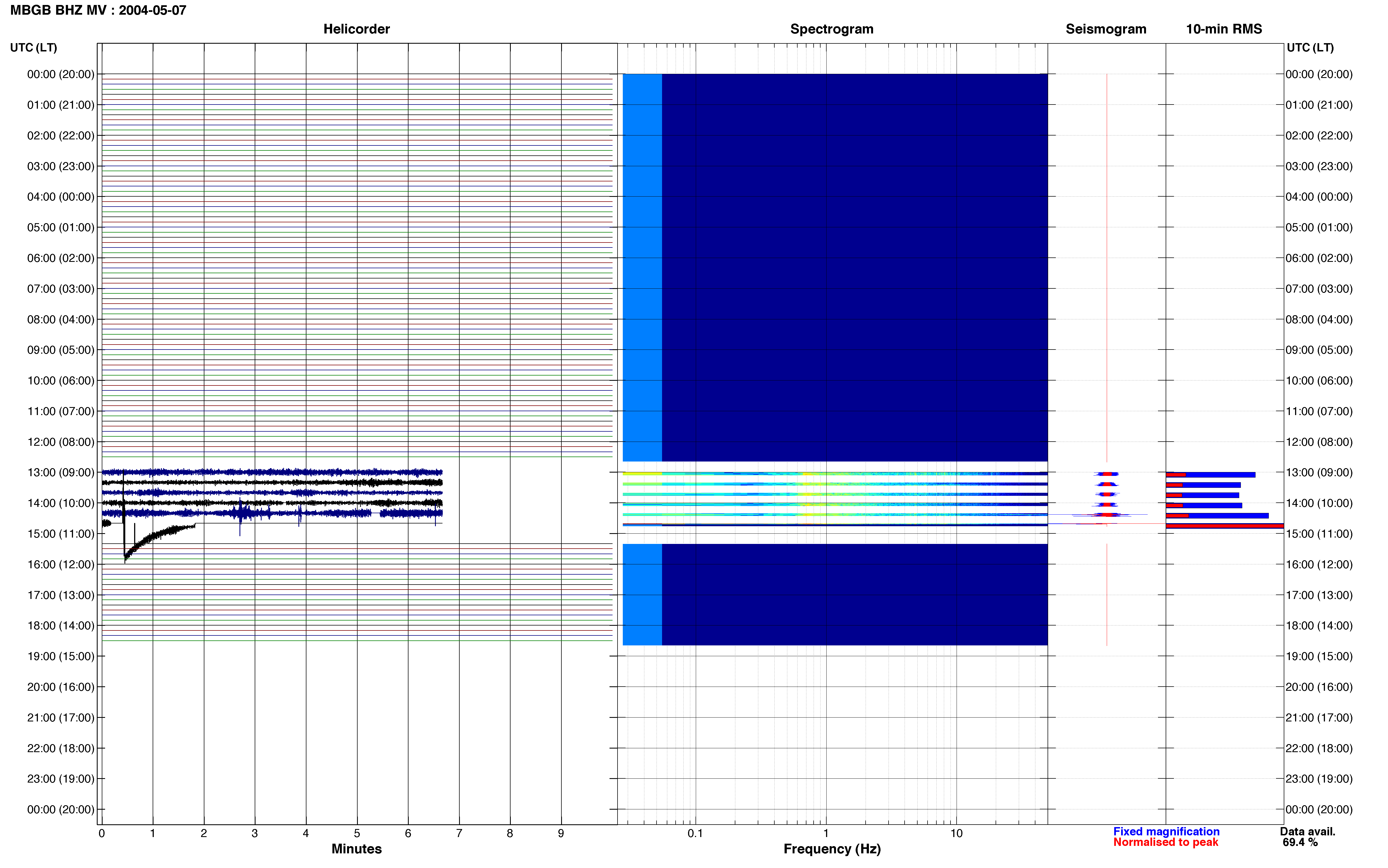Click left axis label '05:00 (01:00)'

pyautogui.click(x=61, y=227)
